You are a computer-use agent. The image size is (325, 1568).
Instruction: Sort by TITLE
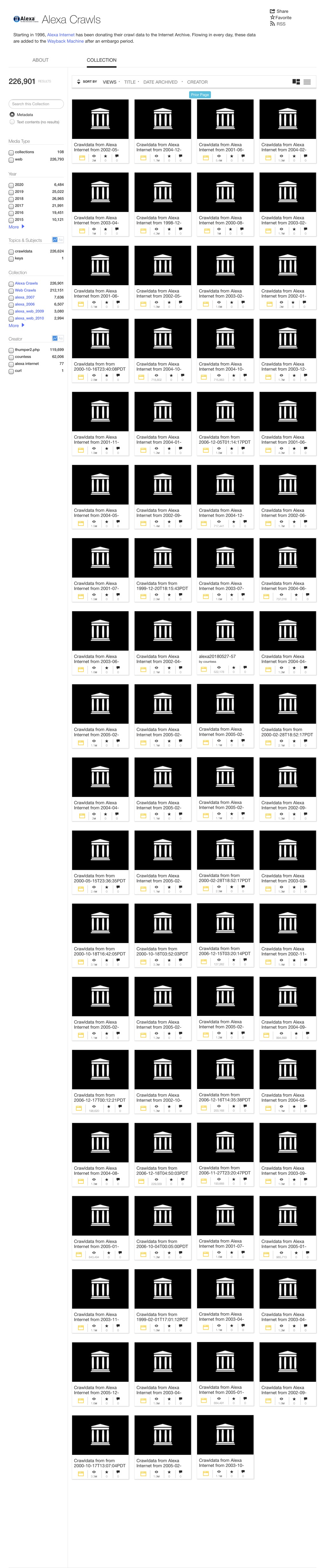click(130, 82)
